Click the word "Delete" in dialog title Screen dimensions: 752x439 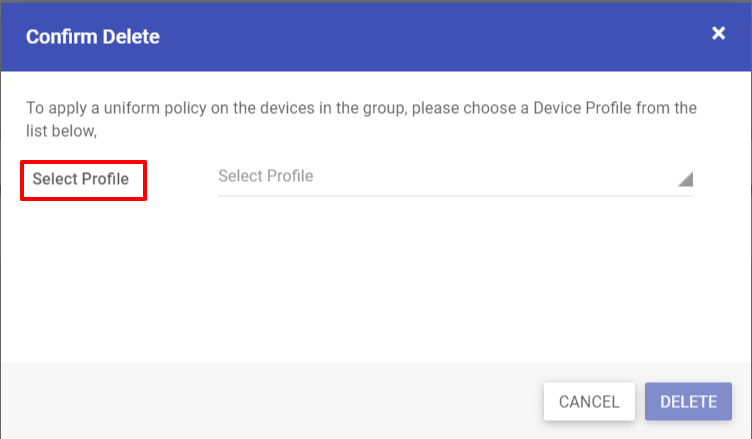point(131,37)
